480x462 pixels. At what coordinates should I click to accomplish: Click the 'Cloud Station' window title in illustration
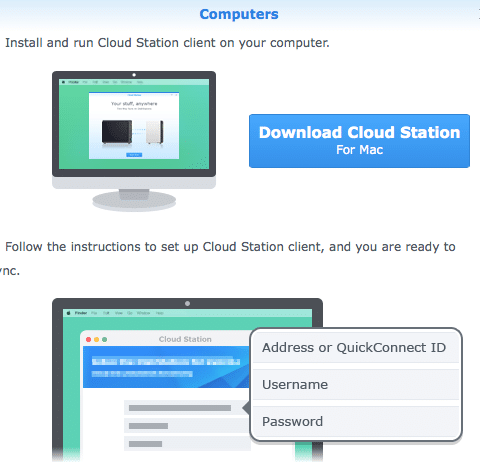(185, 339)
